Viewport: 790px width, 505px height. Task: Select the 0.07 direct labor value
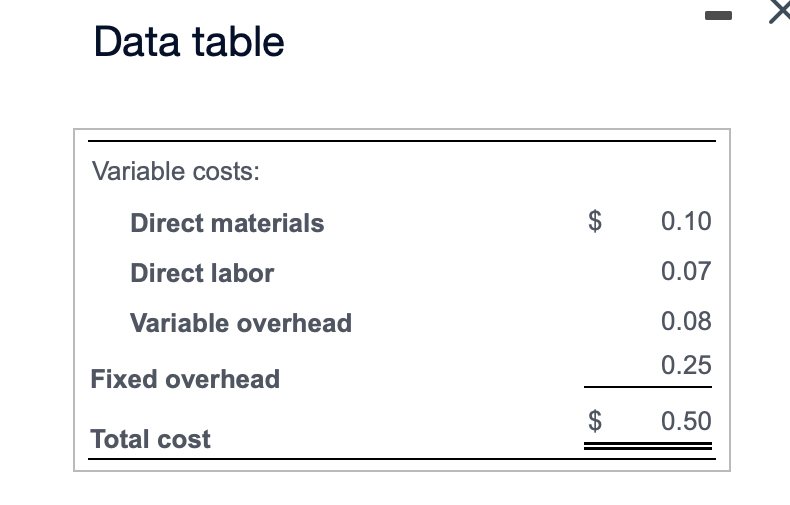686,271
